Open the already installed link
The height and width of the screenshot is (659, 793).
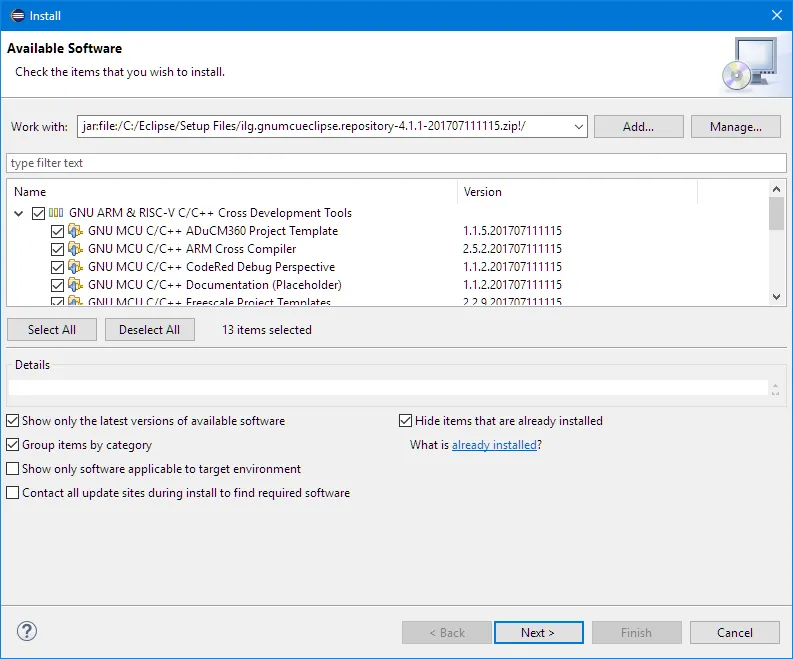tap(494, 445)
